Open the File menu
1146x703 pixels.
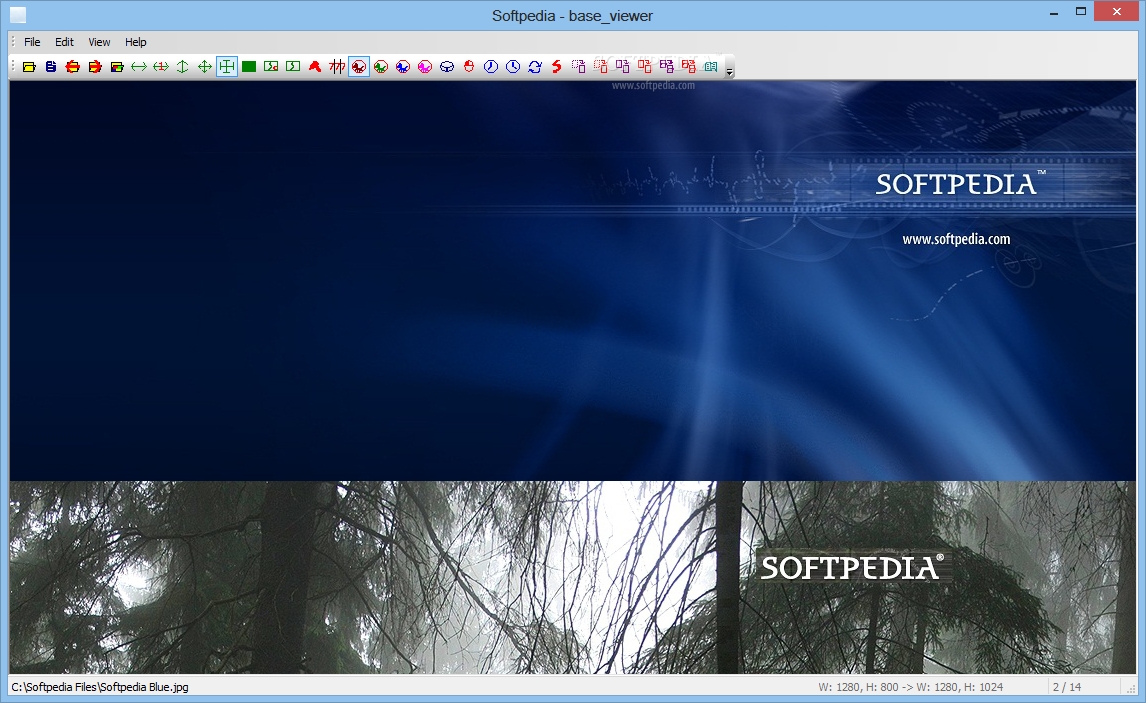click(x=32, y=42)
